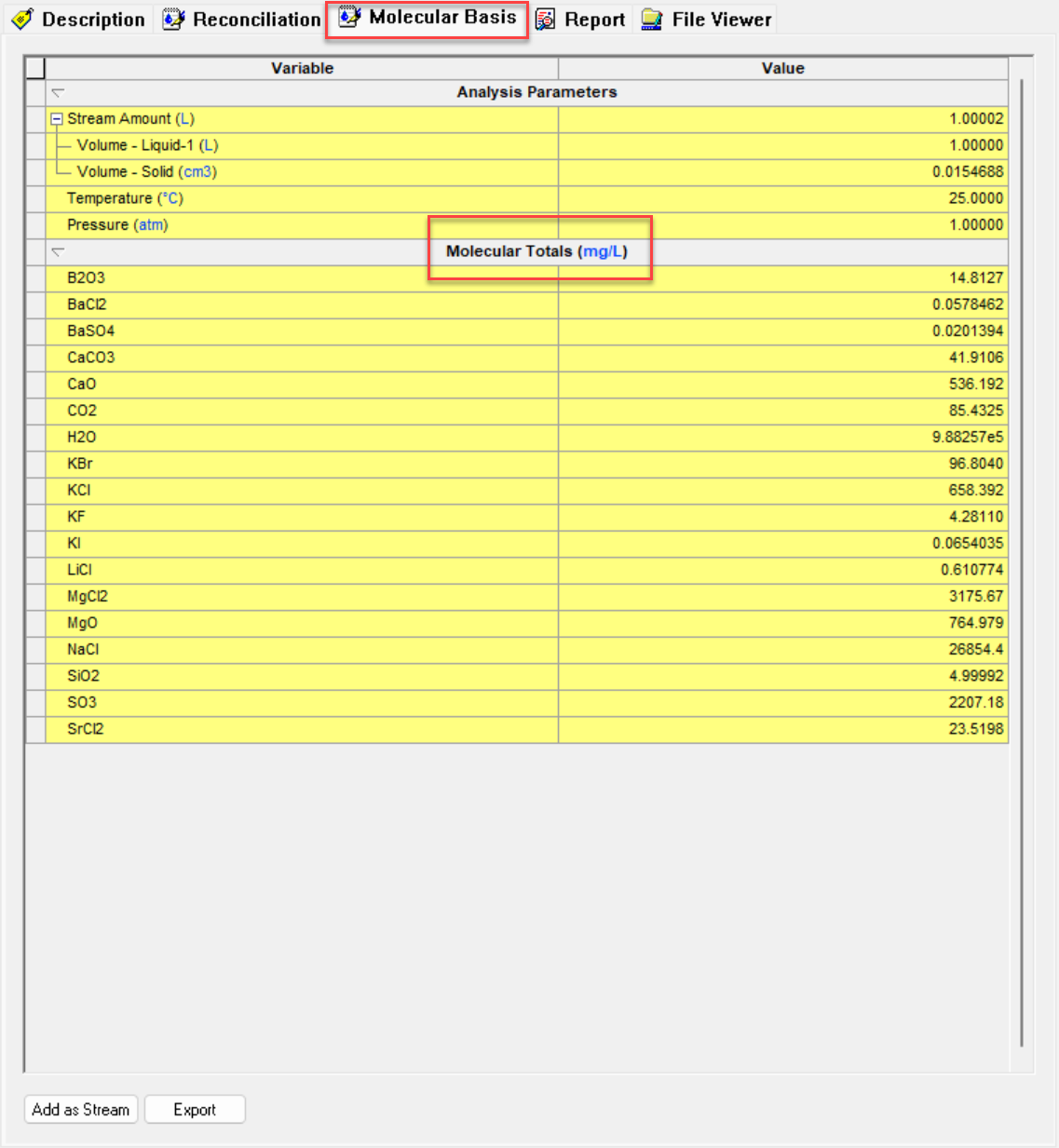Click the Volume - Solid value 0.0154688

click(783, 172)
